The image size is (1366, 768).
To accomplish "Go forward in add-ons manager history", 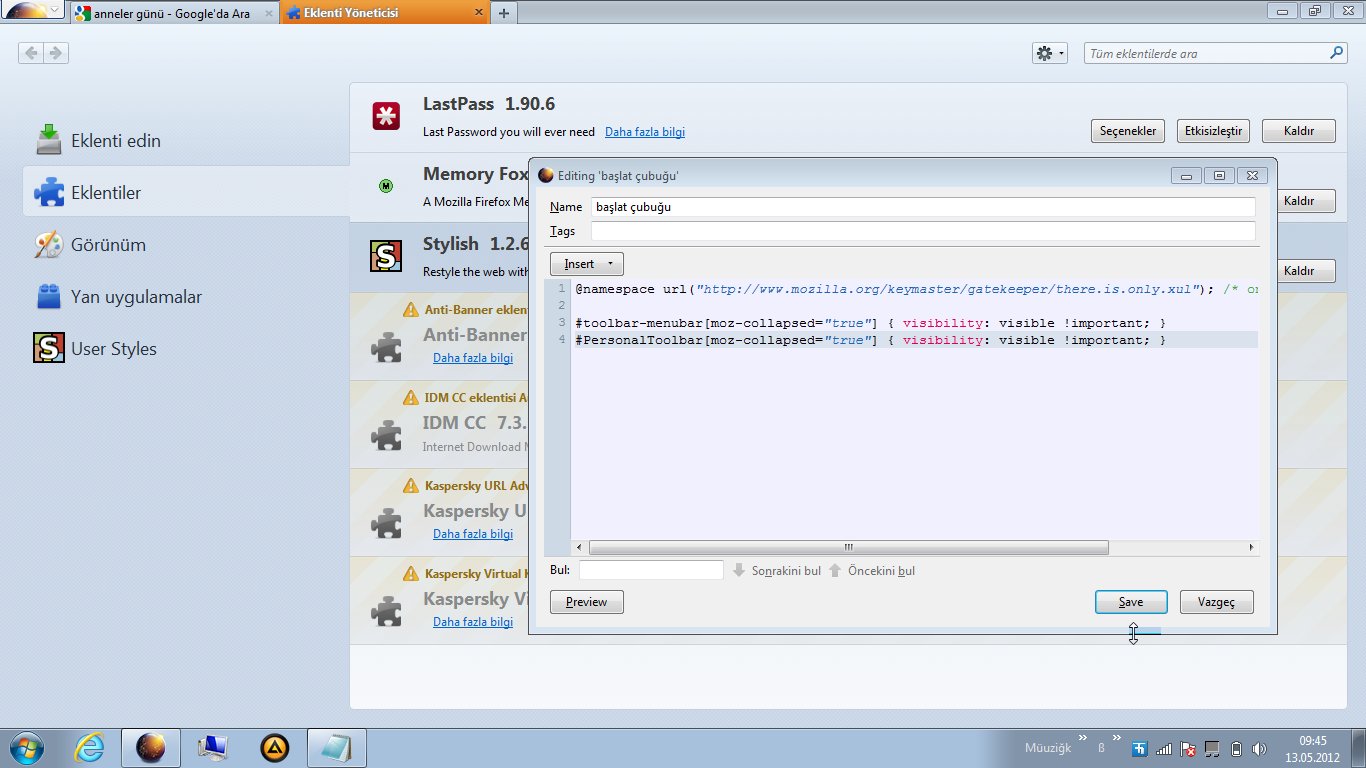I will (x=56, y=53).
